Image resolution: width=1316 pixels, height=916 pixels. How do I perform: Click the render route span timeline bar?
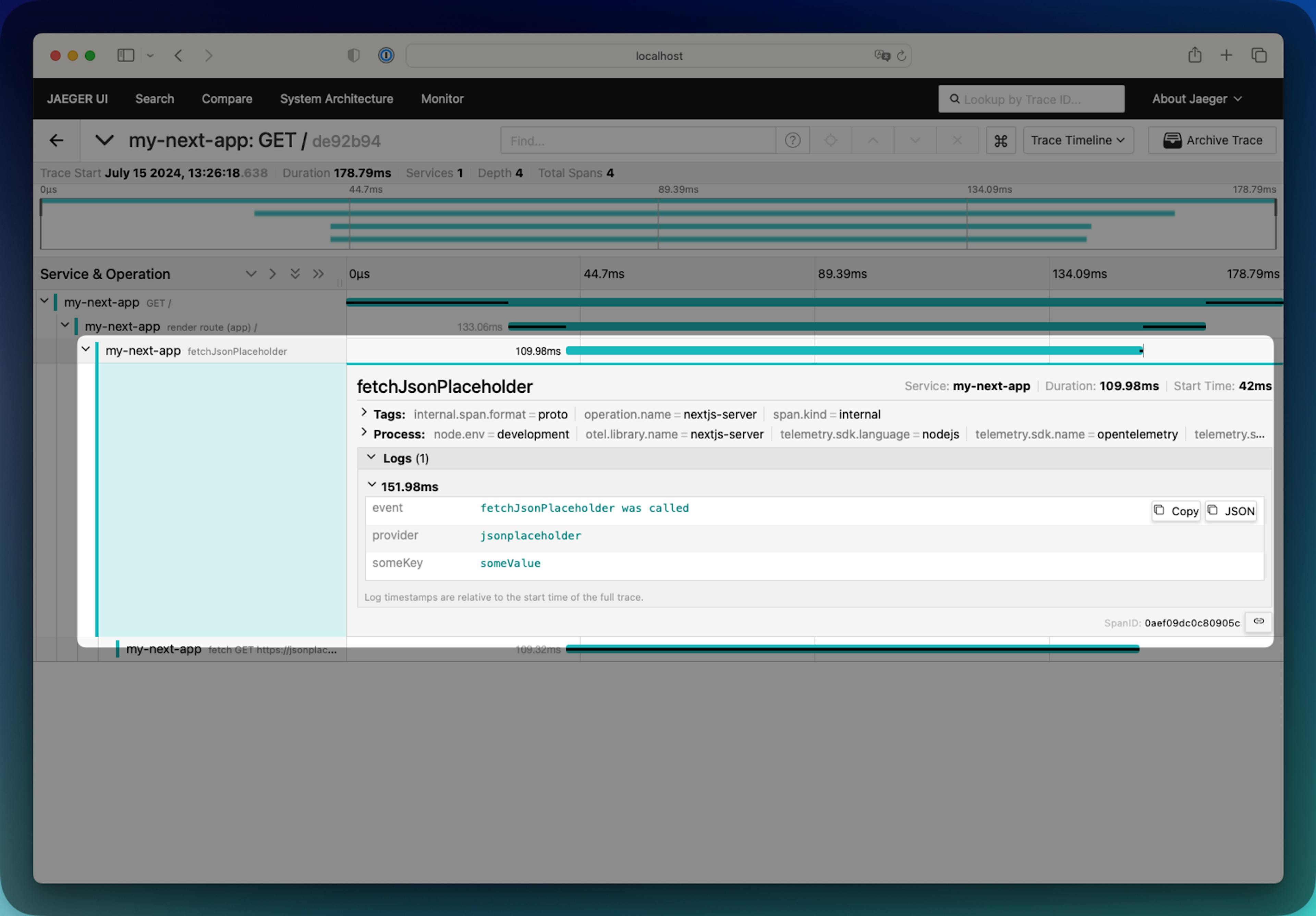pos(857,327)
